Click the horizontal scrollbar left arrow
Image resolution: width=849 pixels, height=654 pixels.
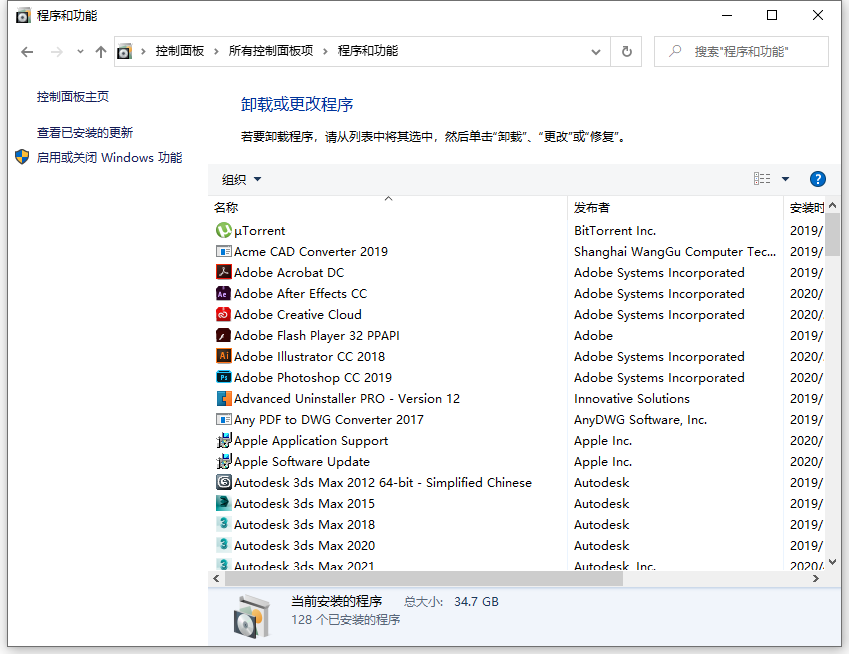[x=217, y=579]
